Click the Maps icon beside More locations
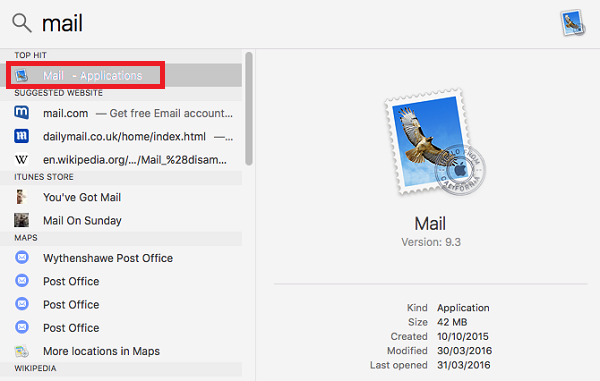Screen dimensions: 600x381 [x=21, y=351]
